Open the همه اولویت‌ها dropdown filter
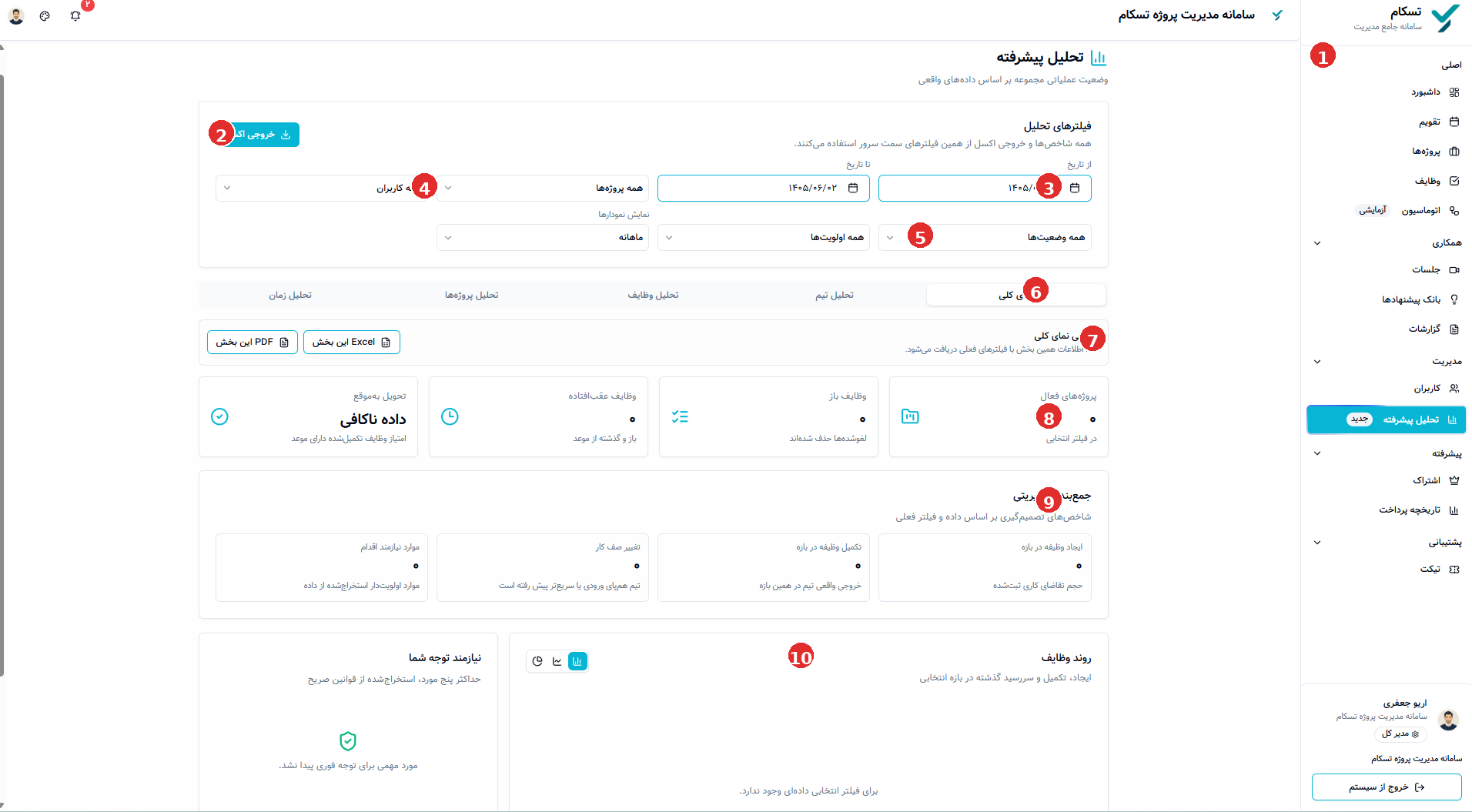 pos(764,237)
